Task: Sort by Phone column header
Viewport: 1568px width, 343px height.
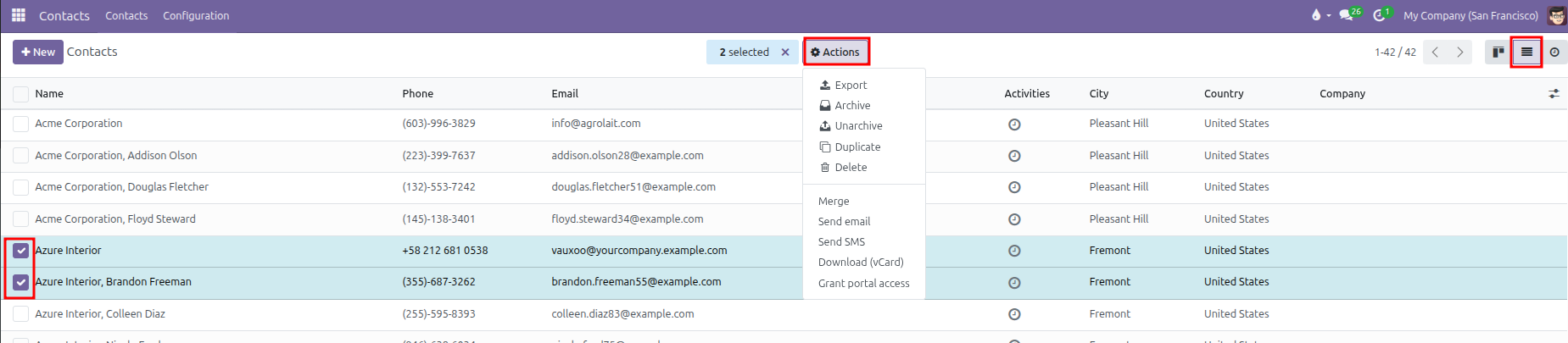Action: click(418, 94)
